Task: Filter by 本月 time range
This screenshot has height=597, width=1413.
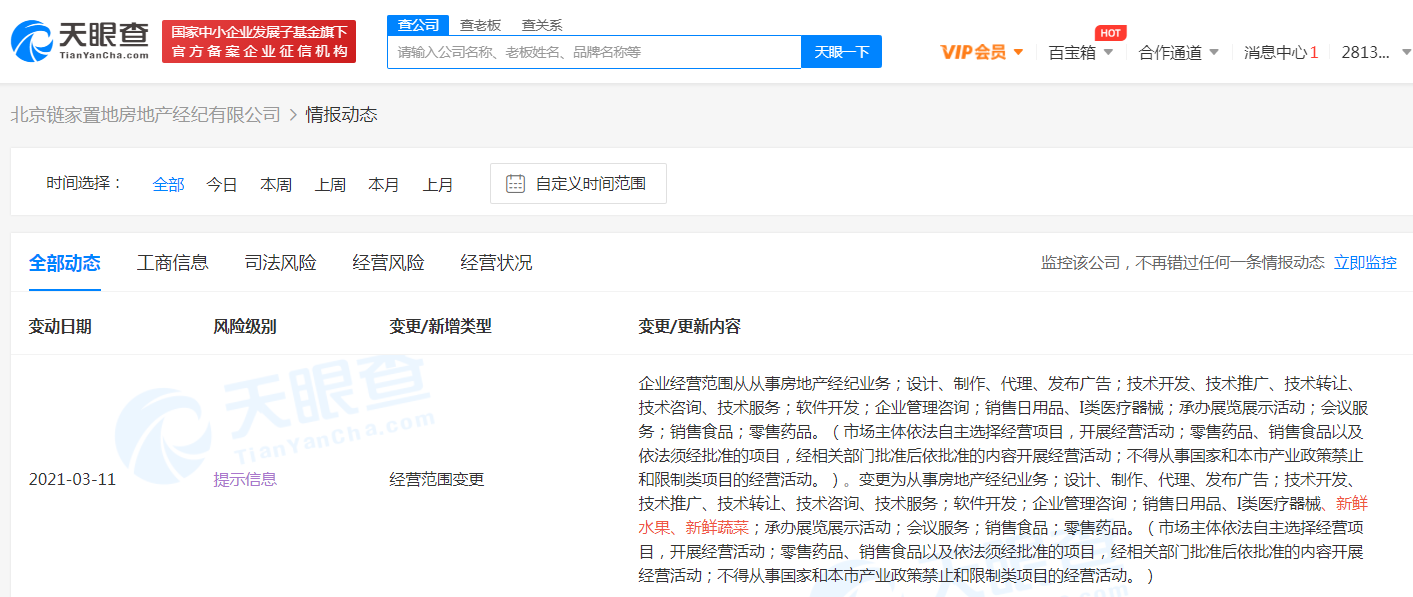Action: (x=384, y=184)
